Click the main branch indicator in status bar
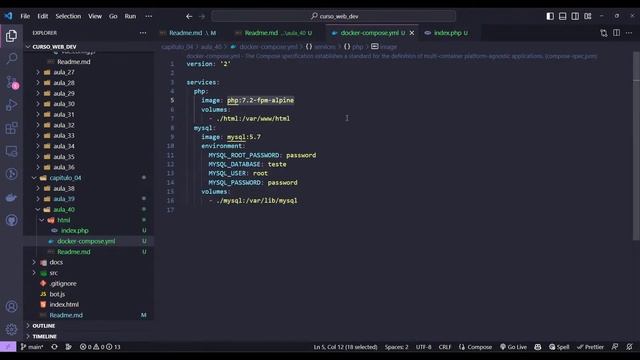The image size is (640, 360). pyautogui.click(x=32, y=347)
